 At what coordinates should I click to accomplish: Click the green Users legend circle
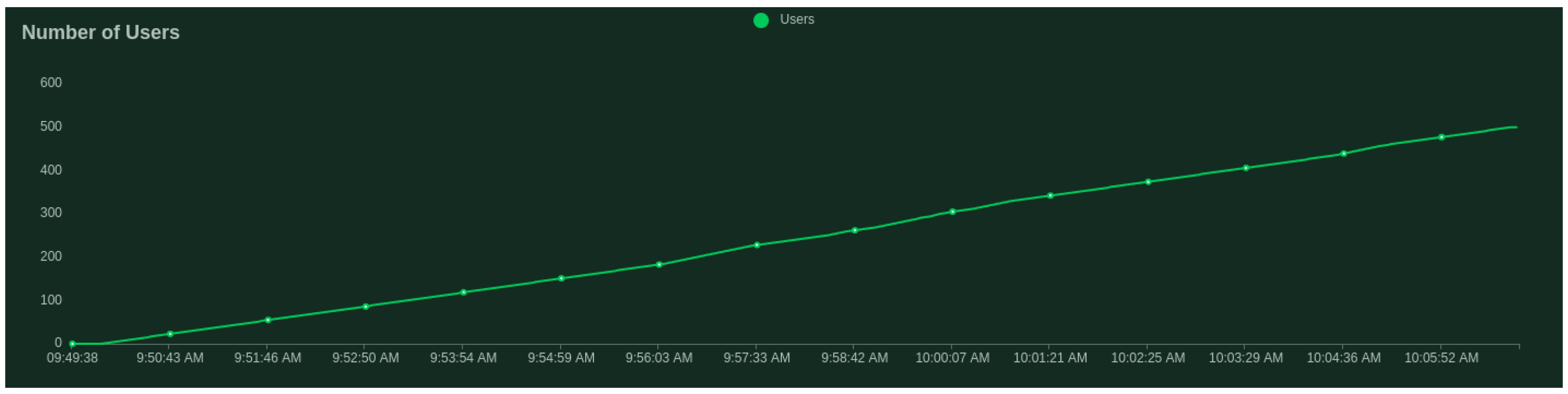click(760, 20)
